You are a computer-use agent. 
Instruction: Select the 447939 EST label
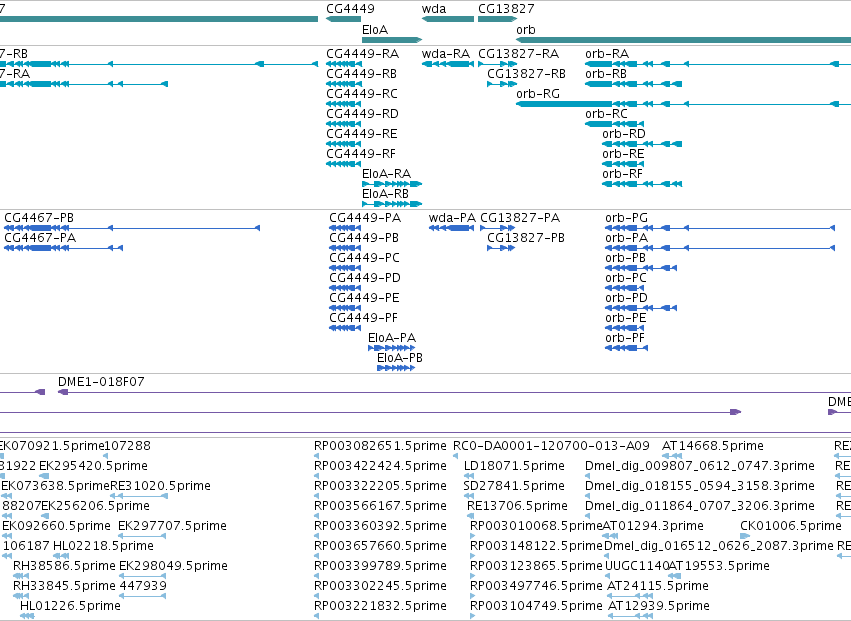click(143, 586)
